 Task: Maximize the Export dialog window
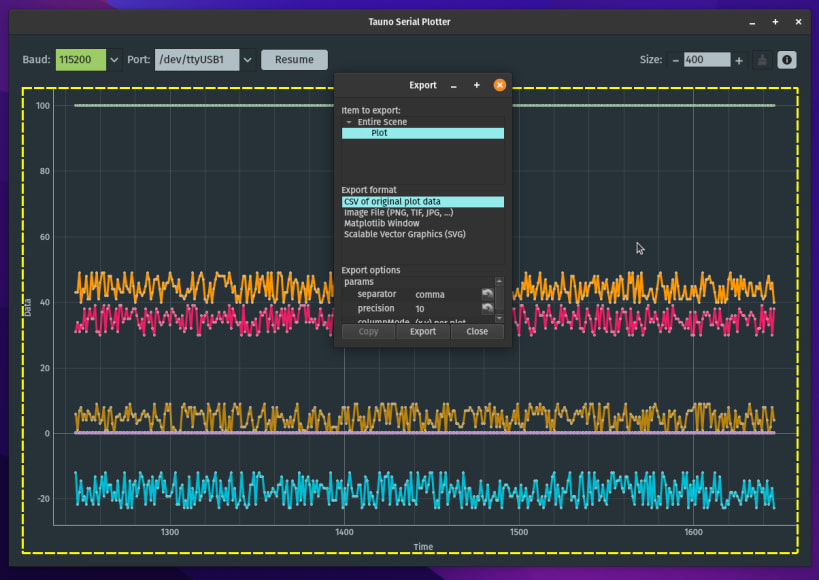477,85
